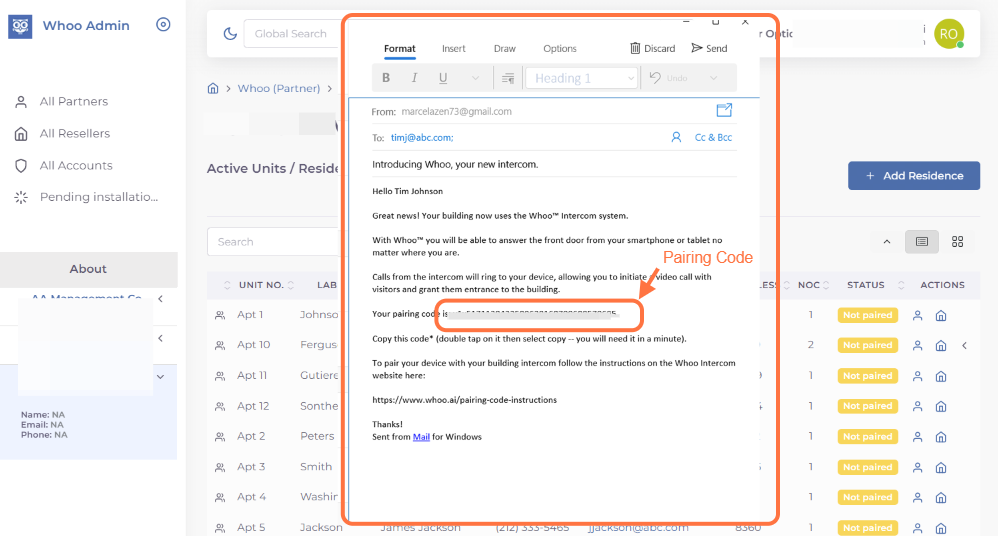998x536 pixels.
Task: Open Undo dropdown arrow
Action: [x=713, y=78]
